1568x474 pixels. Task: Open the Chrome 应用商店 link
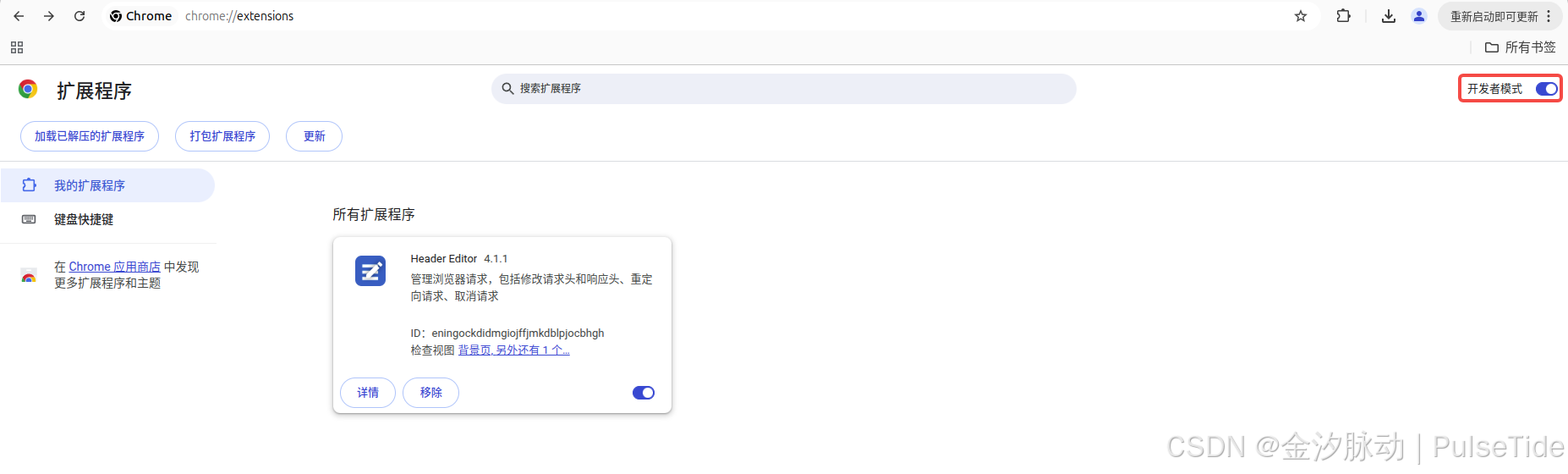click(114, 267)
